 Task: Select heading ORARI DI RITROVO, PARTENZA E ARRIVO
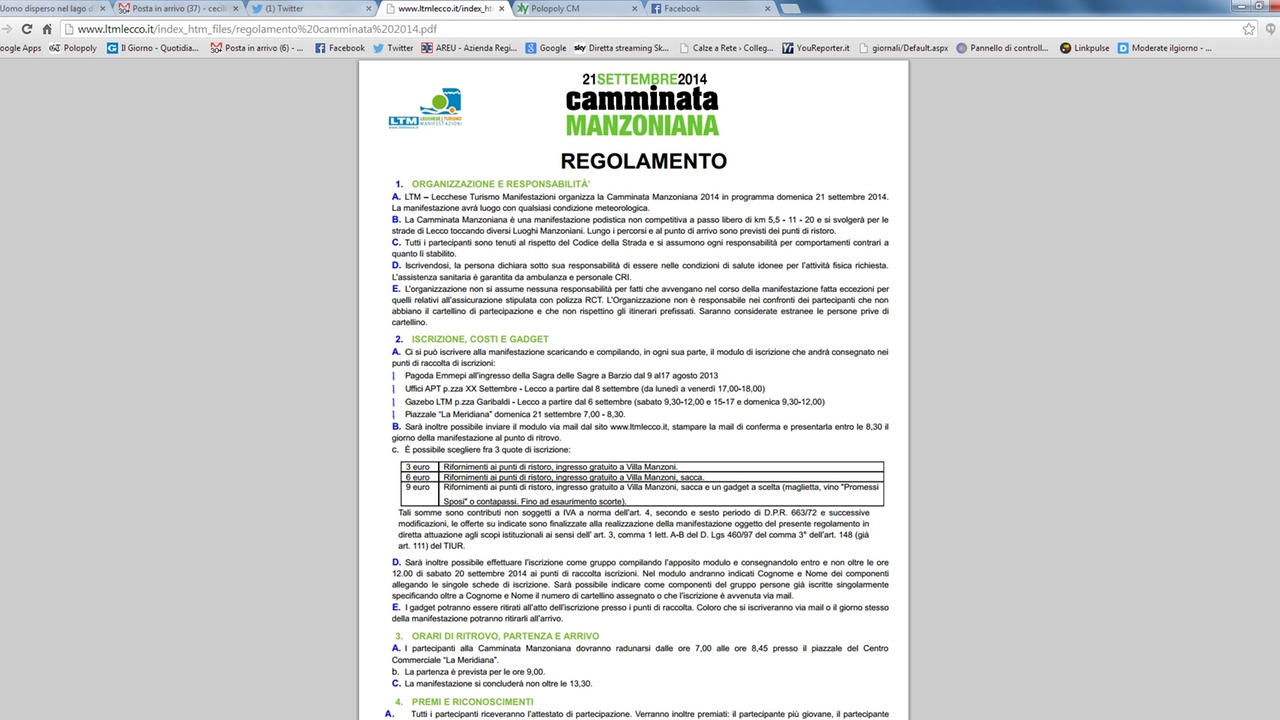point(505,636)
